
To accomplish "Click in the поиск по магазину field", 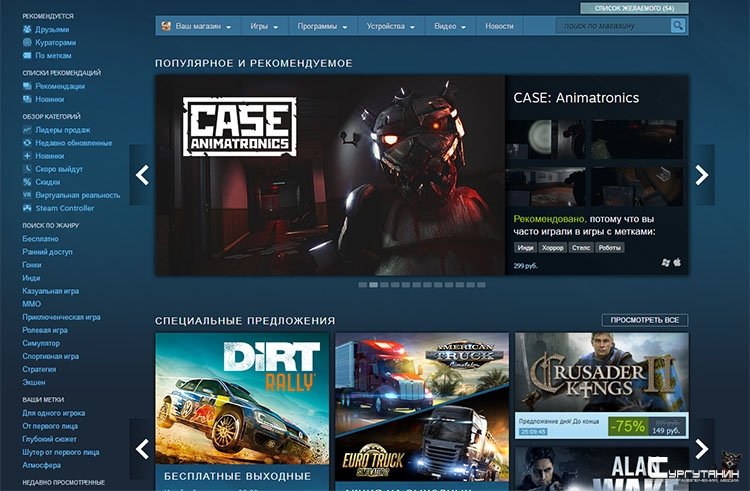I will coord(614,26).
